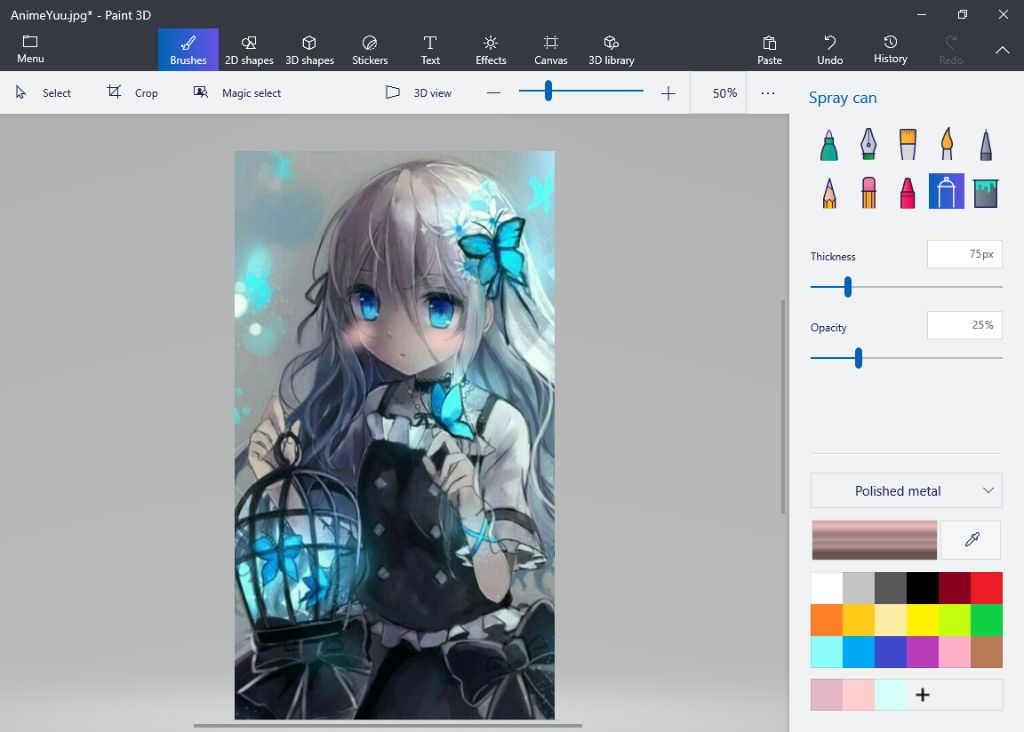Open the Stickers tab

pos(370,50)
